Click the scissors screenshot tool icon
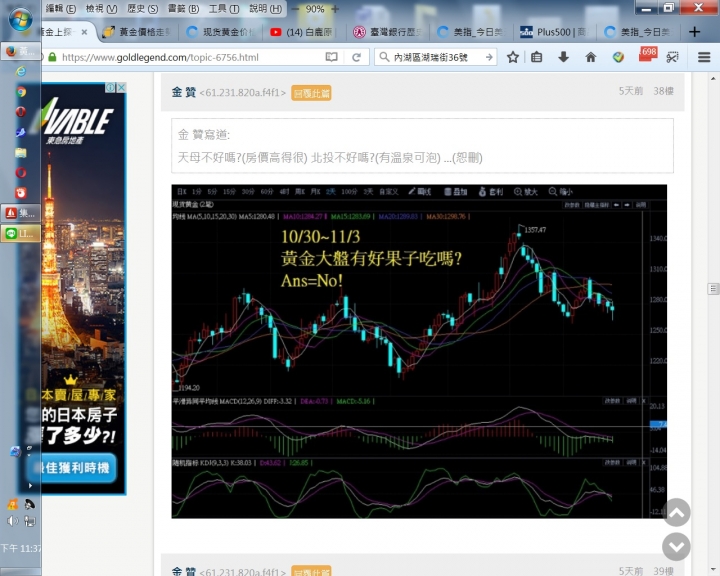The image size is (720, 576). point(673,57)
